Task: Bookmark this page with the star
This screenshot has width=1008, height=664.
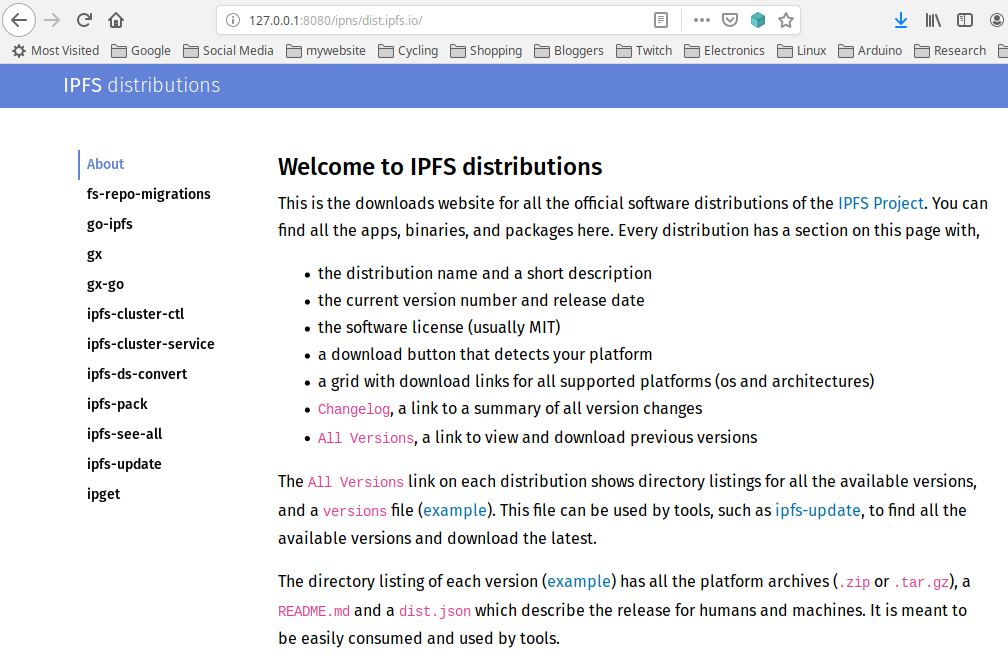Action: tap(786, 21)
